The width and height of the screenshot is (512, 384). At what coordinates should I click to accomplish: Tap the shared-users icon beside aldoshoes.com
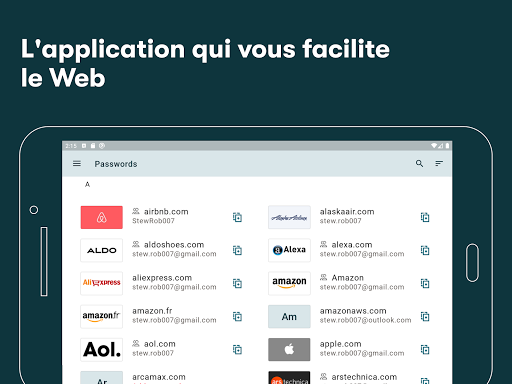(x=136, y=244)
